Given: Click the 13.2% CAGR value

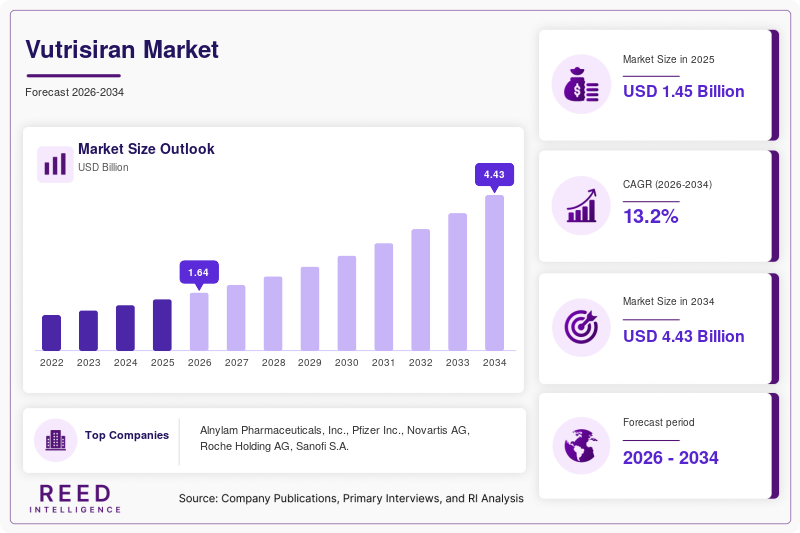Looking at the screenshot, I should (x=651, y=216).
